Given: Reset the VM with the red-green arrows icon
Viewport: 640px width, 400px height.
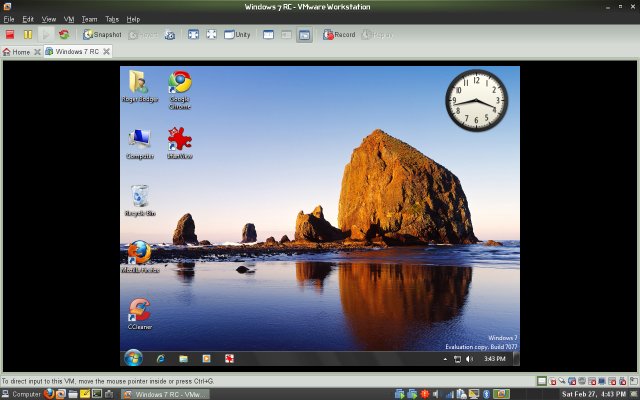Looking at the screenshot, I should coord(64,35).
